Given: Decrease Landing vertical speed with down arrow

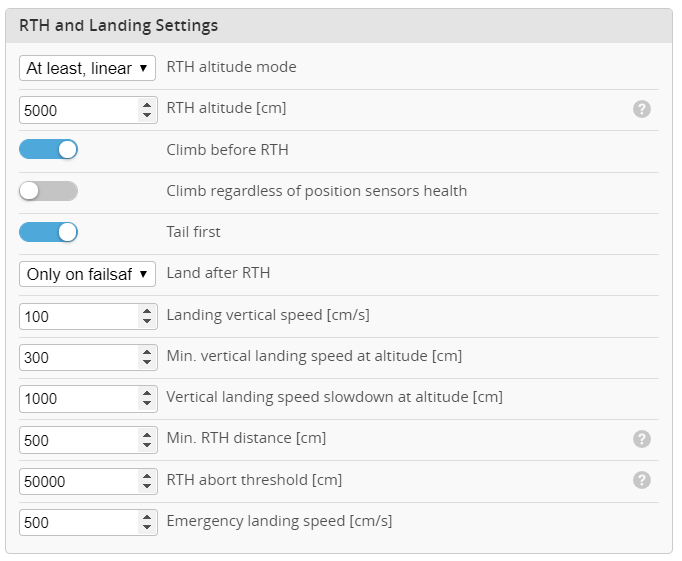Looking at the screenshot, I should tap(147, 321).
